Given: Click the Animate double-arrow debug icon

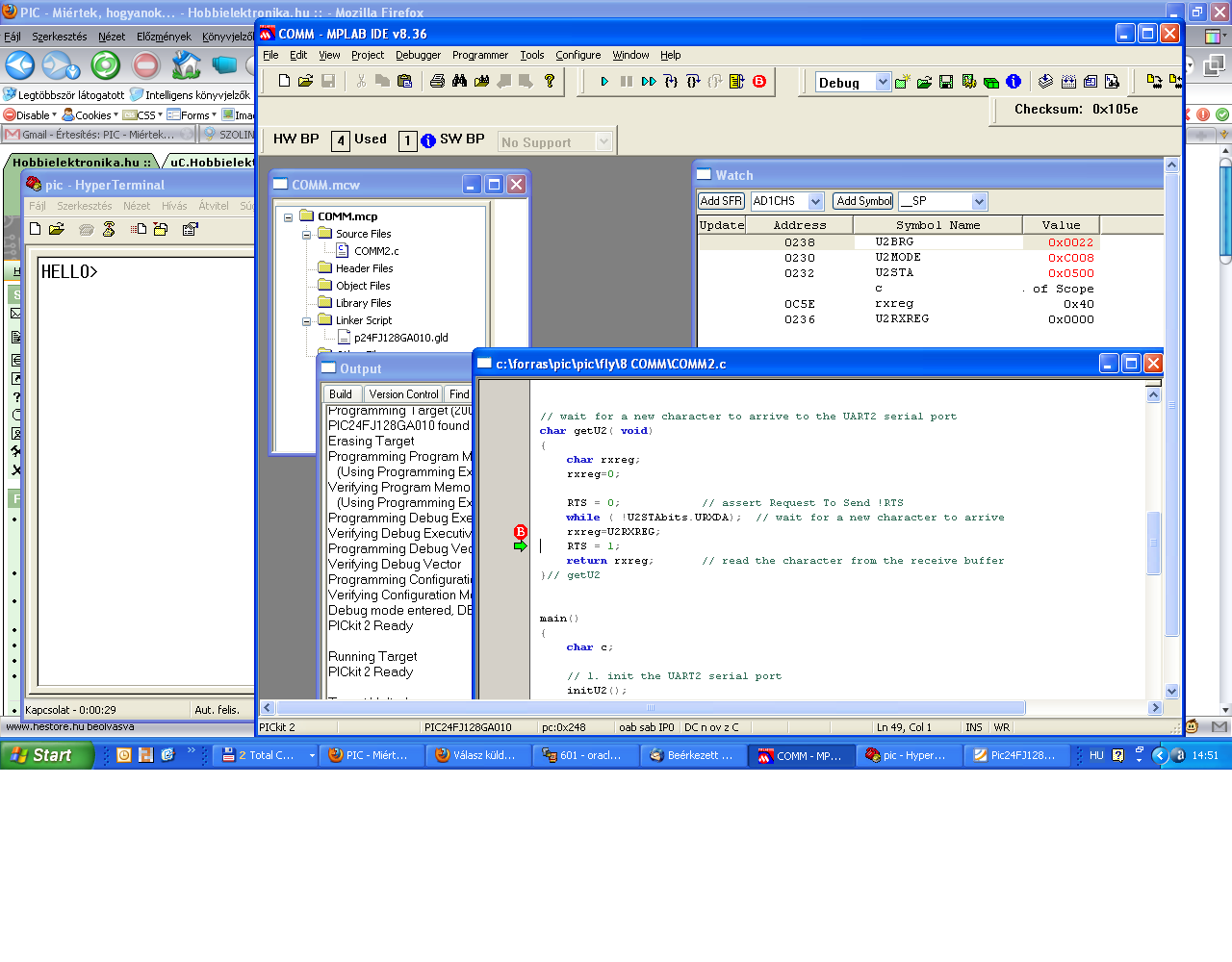Looking at the screenshot, I should click(649, 82).
